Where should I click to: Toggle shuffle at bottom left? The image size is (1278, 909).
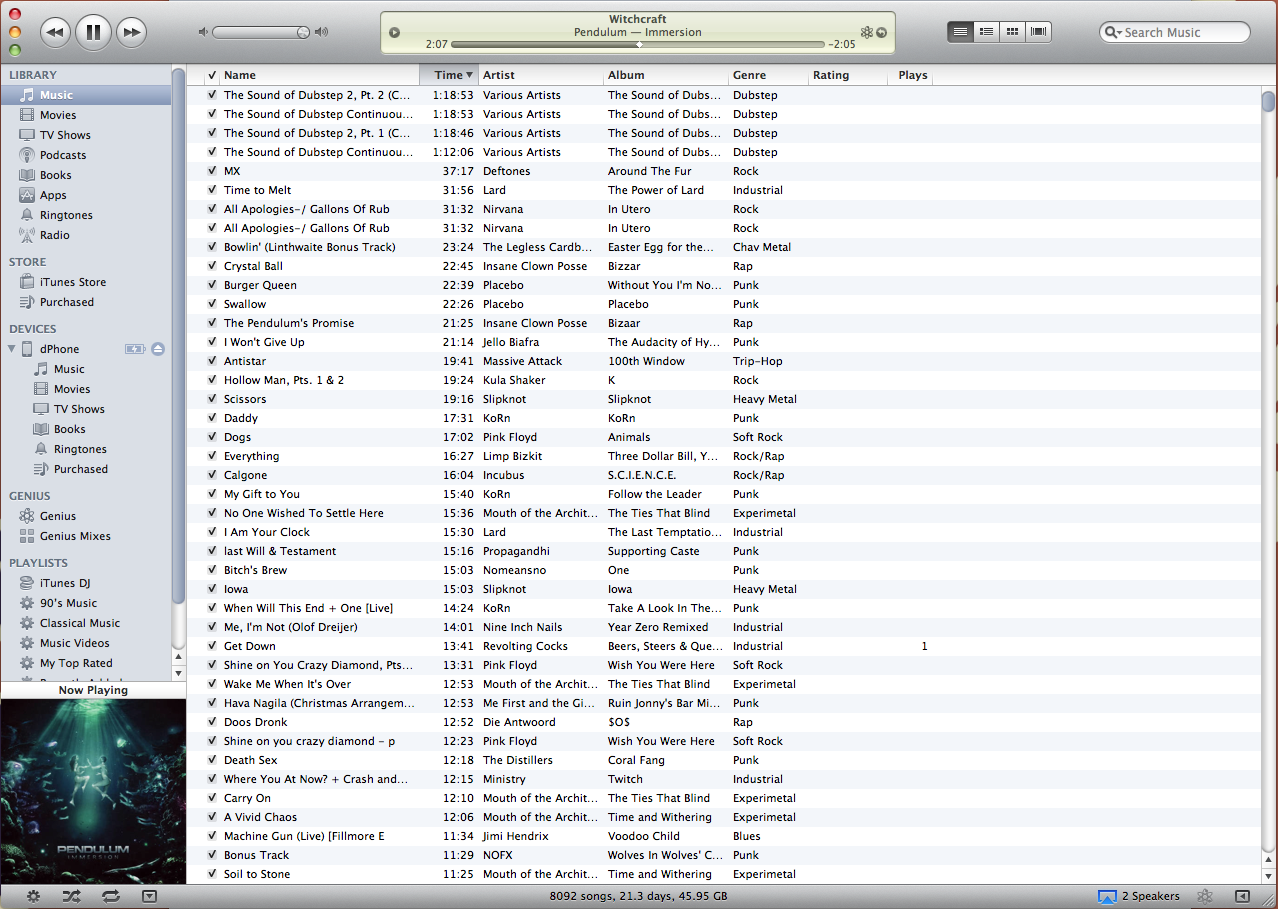[x=71, y=896]
